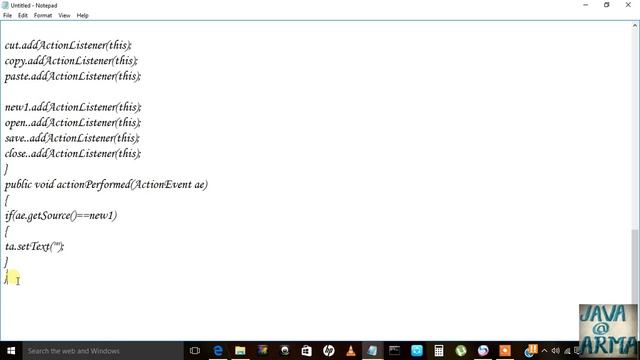
Task: Open the Windows Store taskbar icon
Action: point(306,351)
